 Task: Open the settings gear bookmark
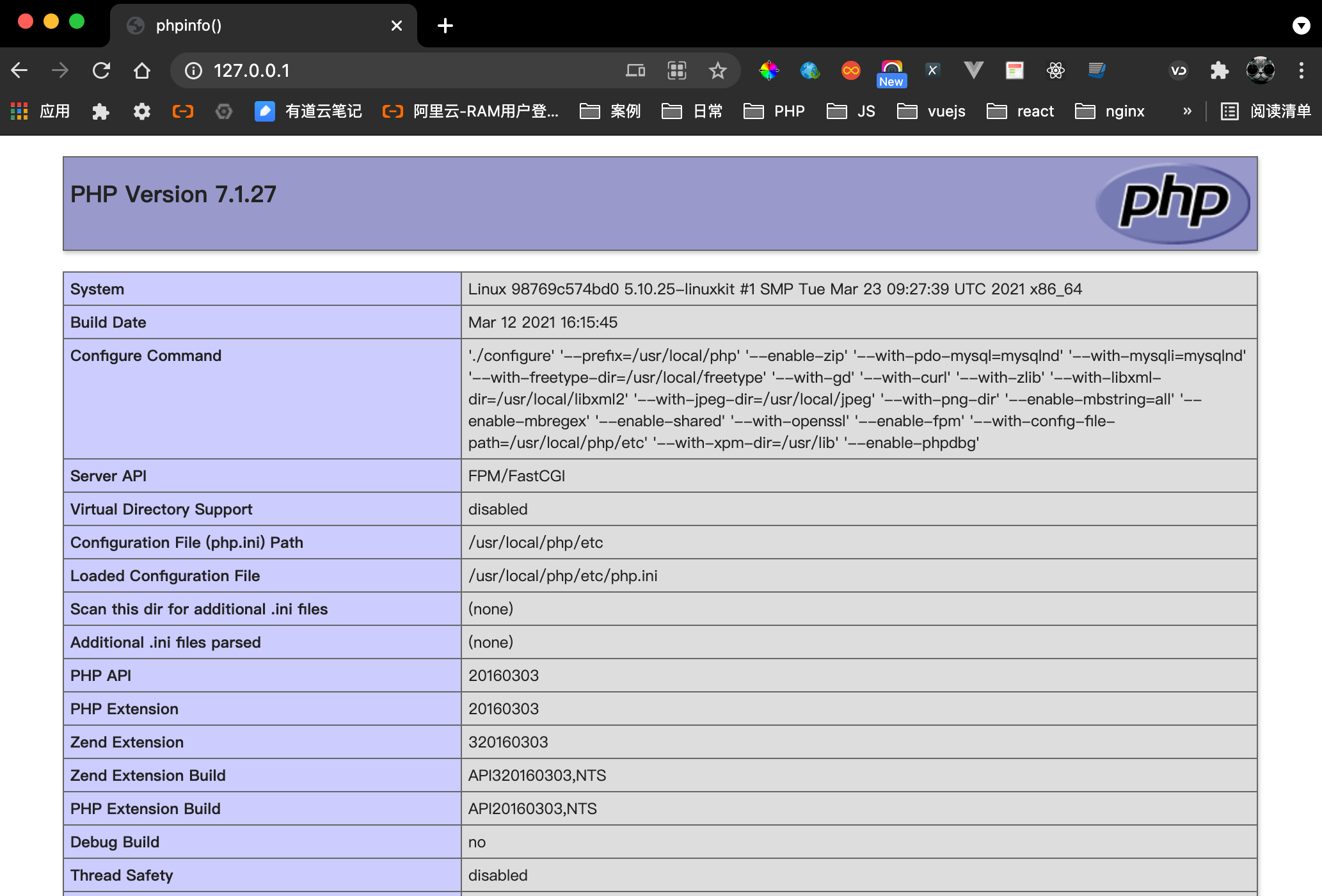(141, 111)
